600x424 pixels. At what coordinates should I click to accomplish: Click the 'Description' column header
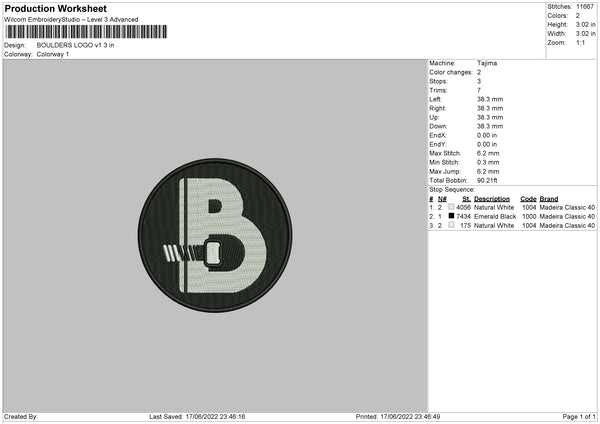pos(492,199)
